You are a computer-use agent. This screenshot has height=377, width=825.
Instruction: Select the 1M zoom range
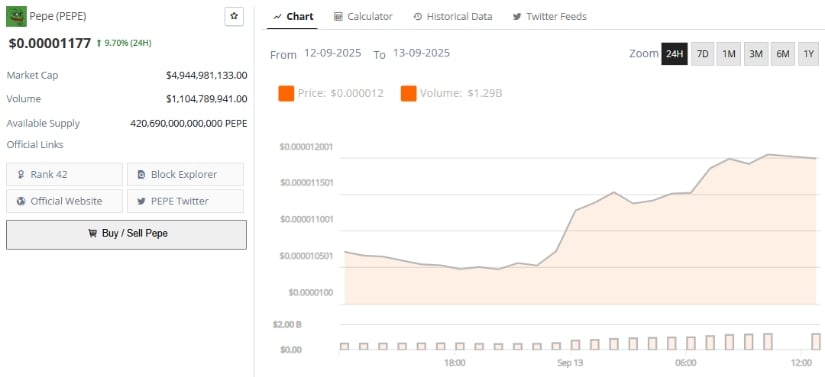coord(729,54)
